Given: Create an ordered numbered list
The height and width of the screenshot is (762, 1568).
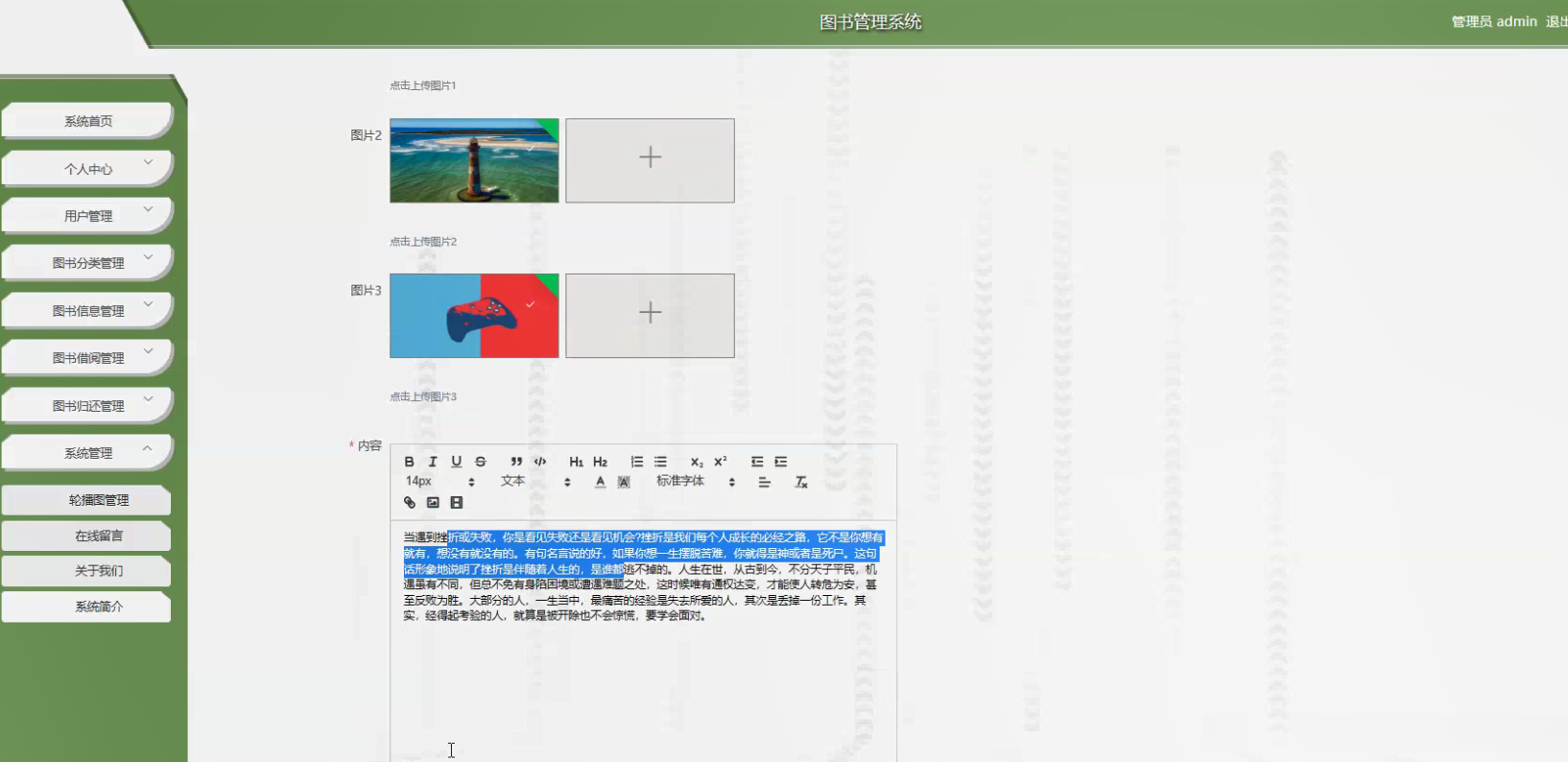Looking at the screenshot, I should pos(636,462).
